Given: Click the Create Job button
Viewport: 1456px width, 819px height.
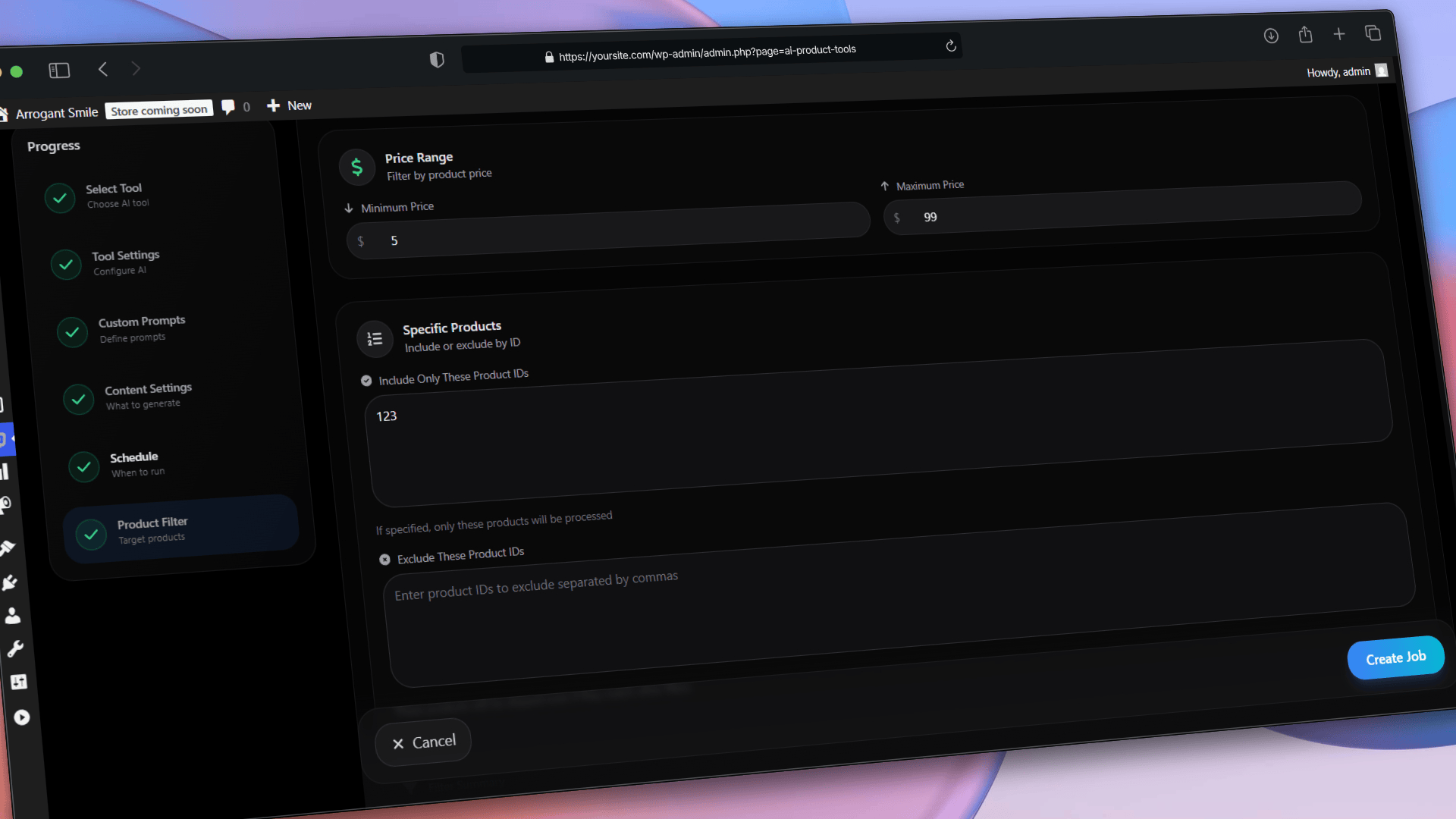Looking at the screenshot, I should coord(1395,657).
